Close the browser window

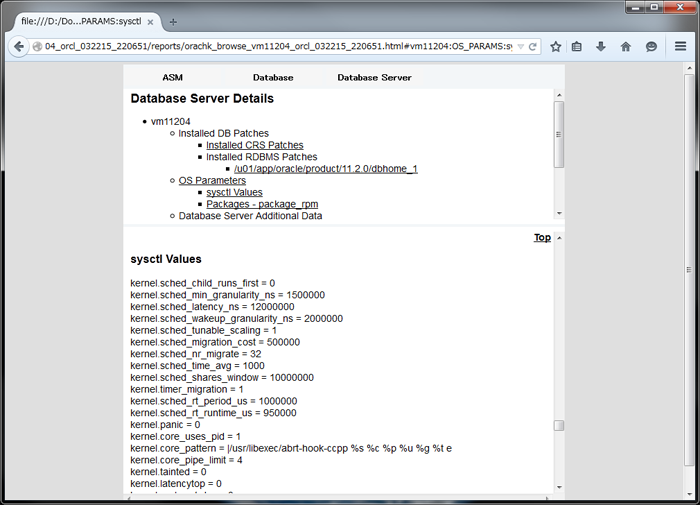coord(680,7)
